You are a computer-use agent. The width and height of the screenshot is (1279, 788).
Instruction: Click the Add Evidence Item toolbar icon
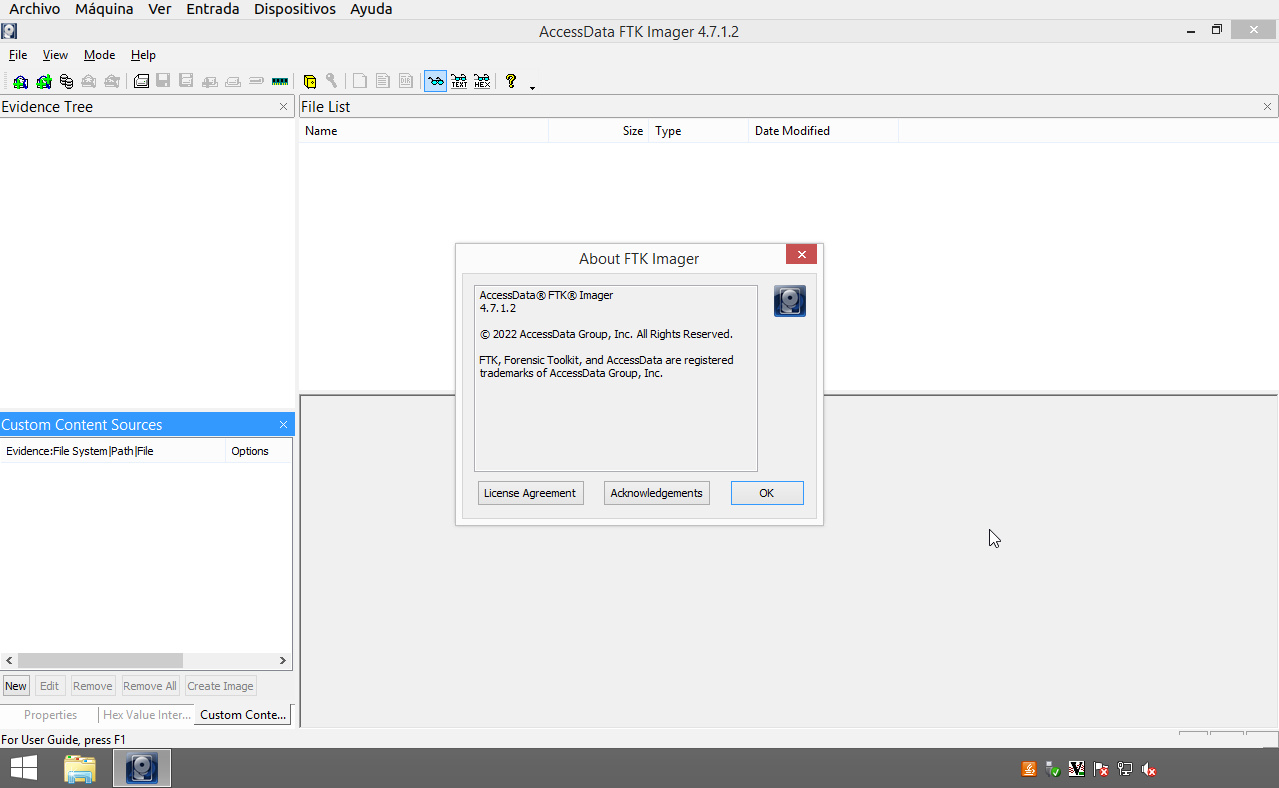click(20, 82)
